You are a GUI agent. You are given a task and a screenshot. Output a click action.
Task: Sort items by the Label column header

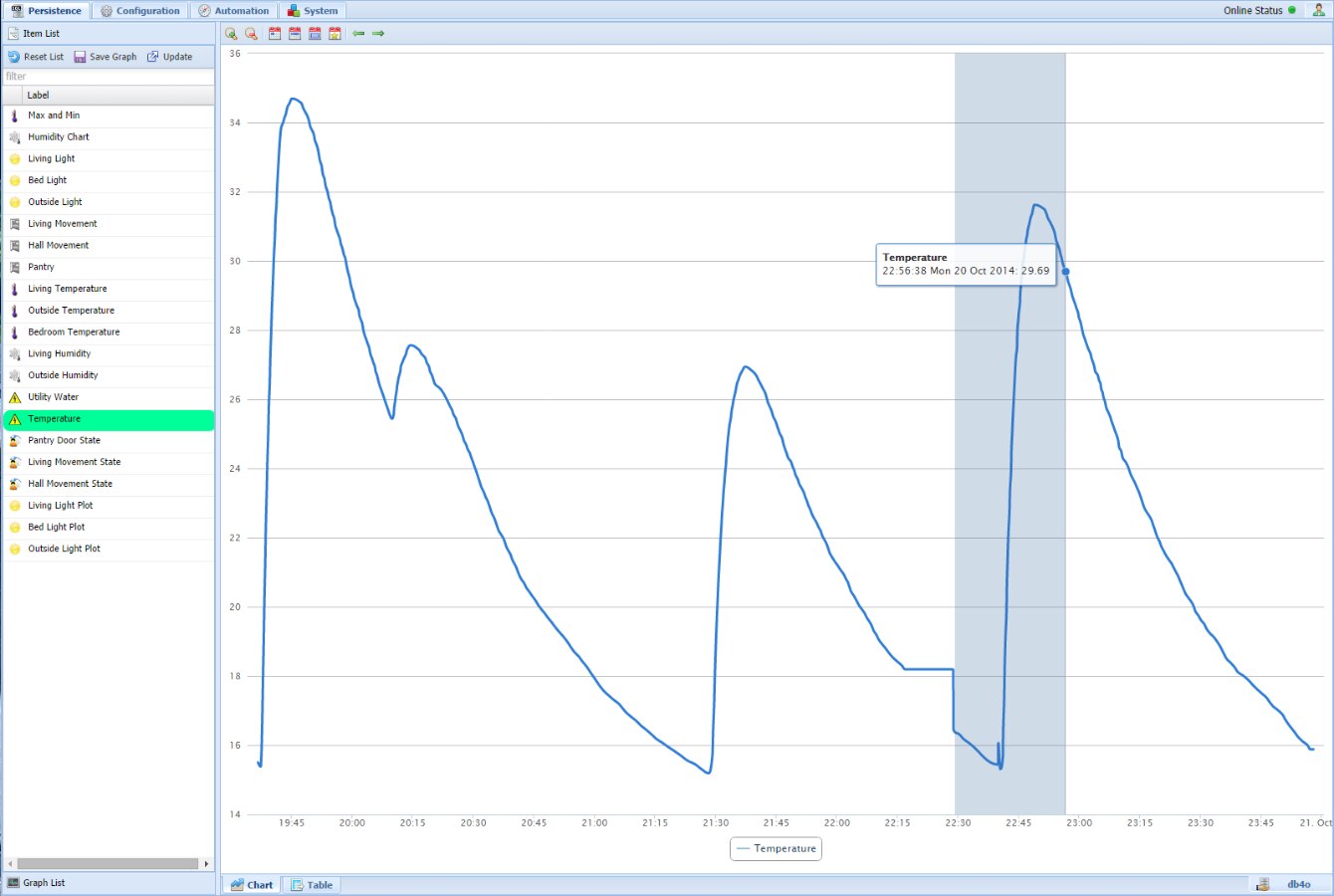pyautogui.click(x=118, y=95)
